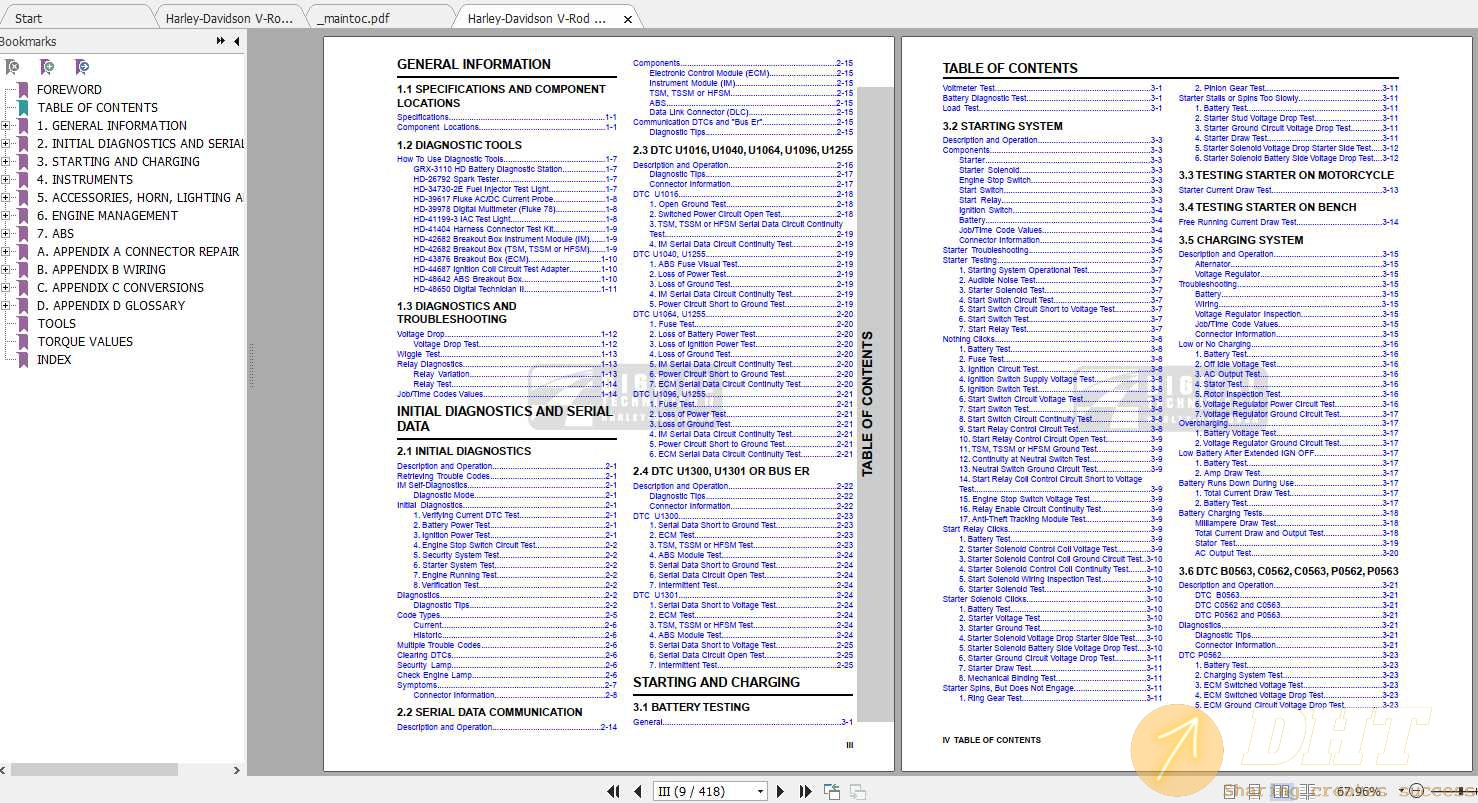Screen dimensions: 1478x803
Task: Expand the 1. GENERAL INFORMATION bookmark
Action: tap(6, 126)
